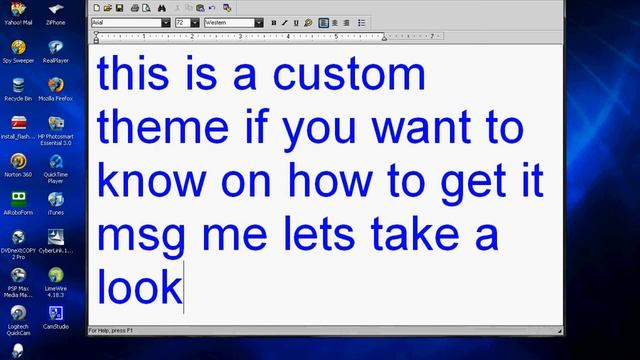The image size is (640, 360).
Task: Expand the font size 72 dropdown
Action: (195, 23)
